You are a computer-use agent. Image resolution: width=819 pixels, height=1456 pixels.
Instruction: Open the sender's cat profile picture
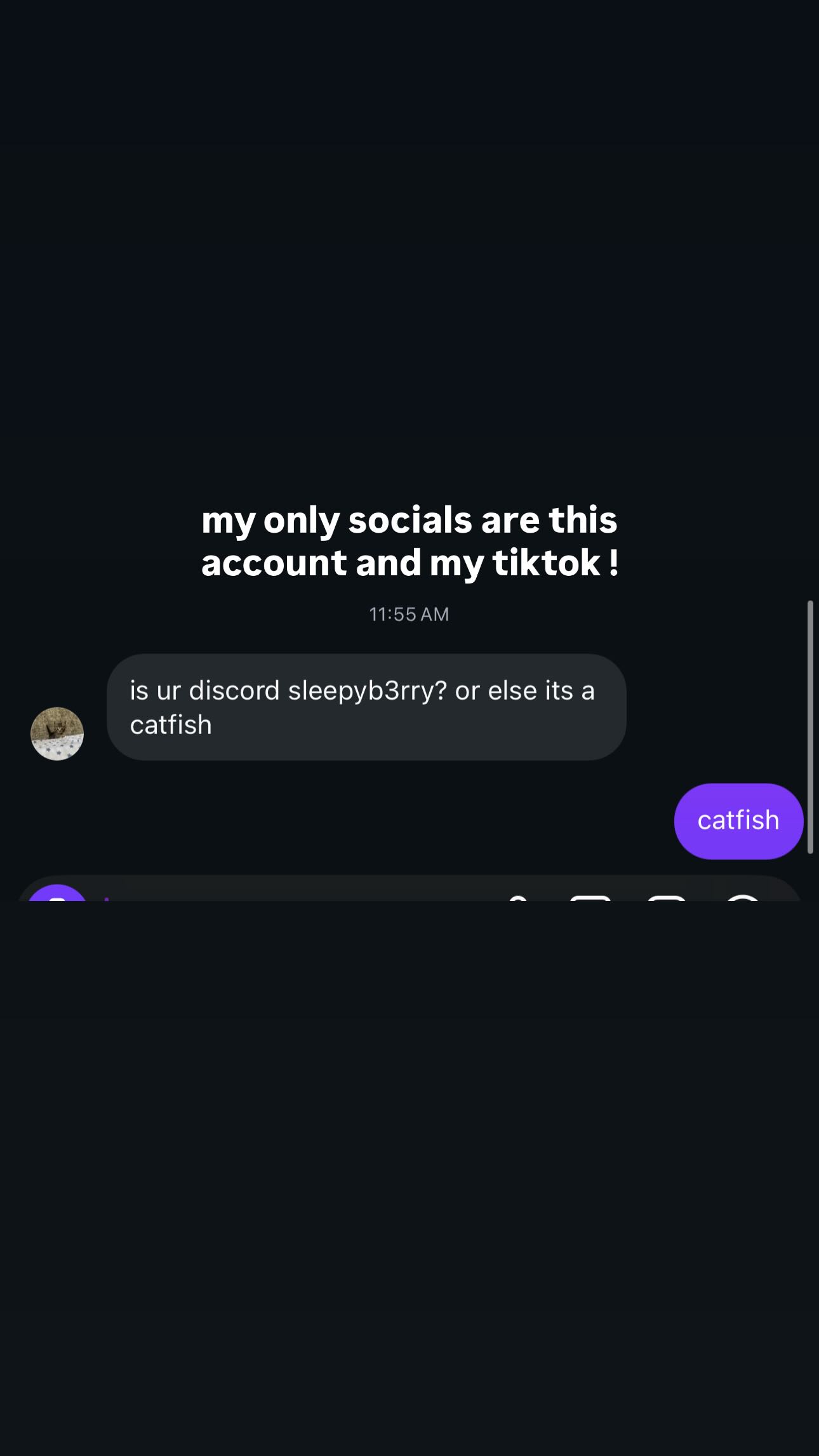[57, 733]
